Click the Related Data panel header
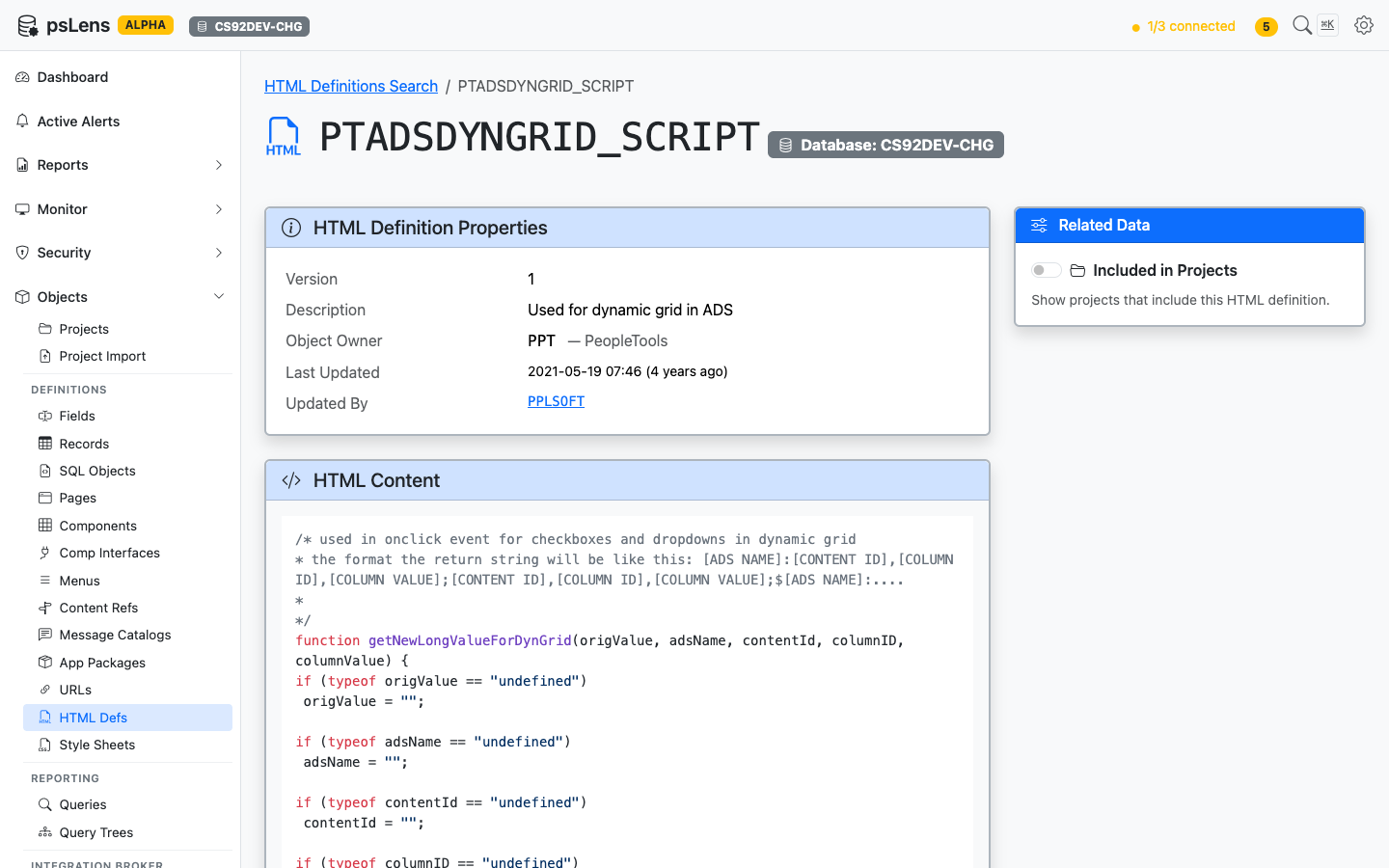This screenshot has height=868, width=1389. tap(1189, 226)
